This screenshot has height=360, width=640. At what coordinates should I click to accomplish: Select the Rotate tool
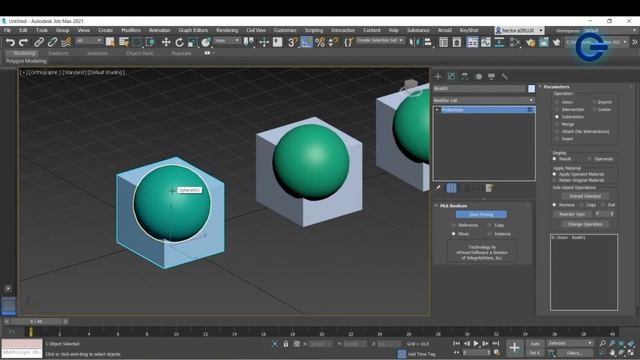179,42
